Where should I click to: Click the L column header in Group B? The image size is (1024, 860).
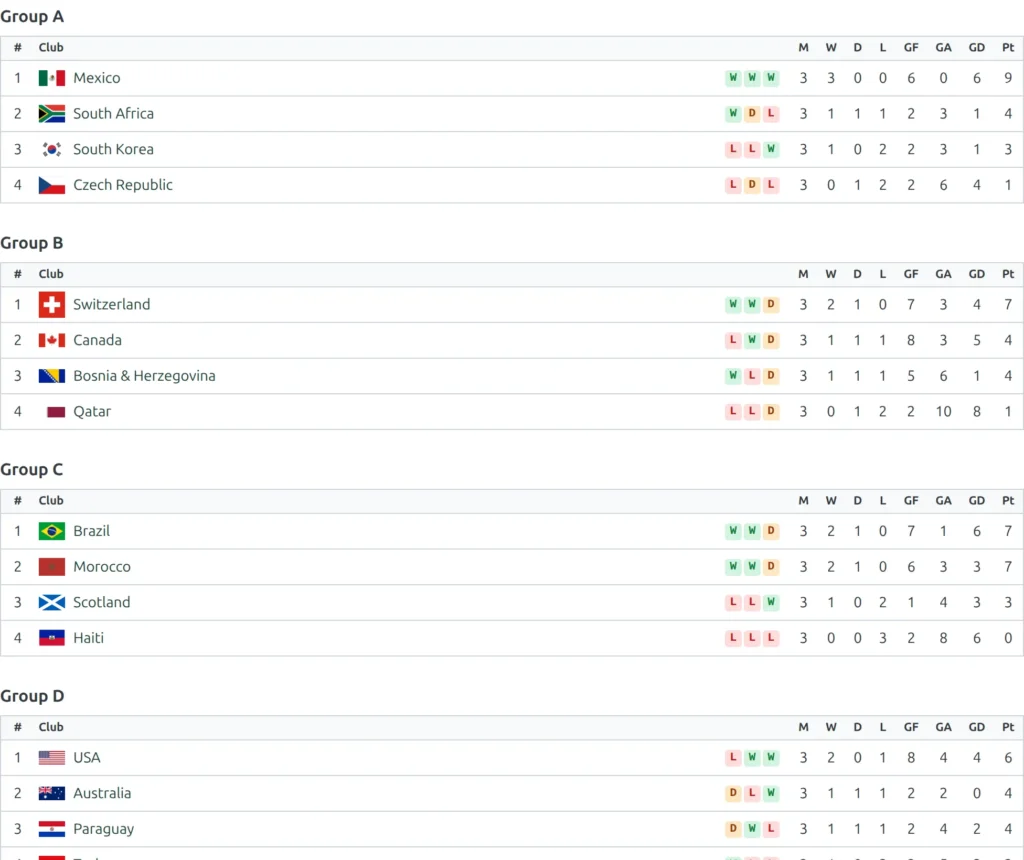(x=882, y=274)
